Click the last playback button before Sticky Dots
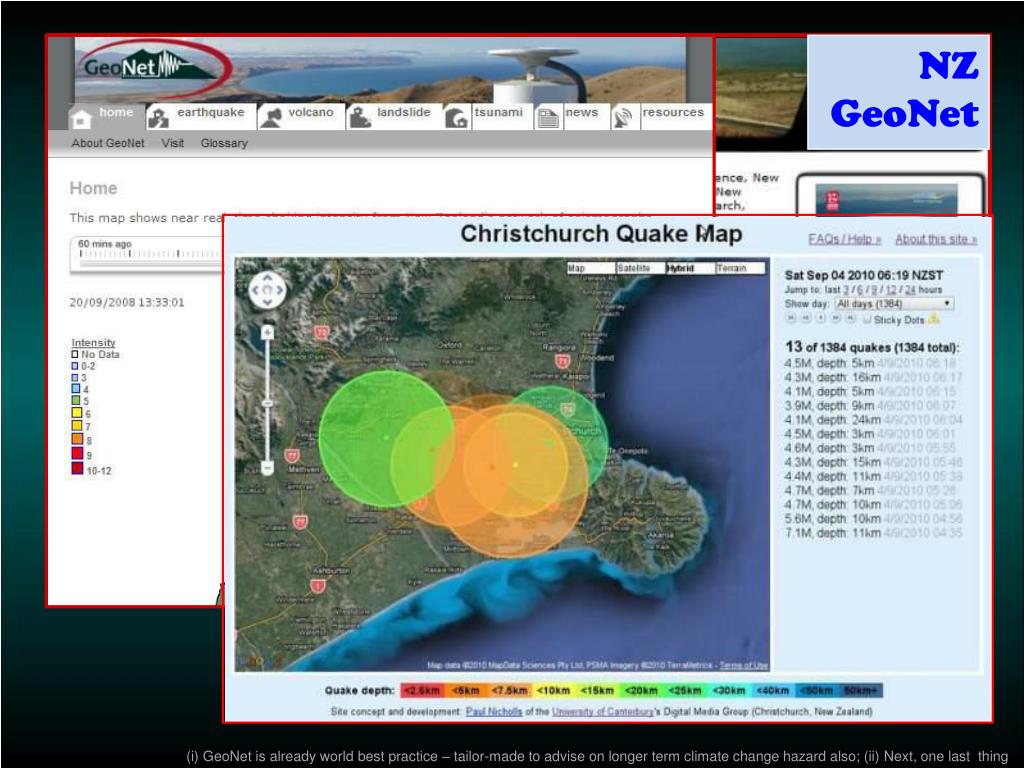 pos(850,319)
